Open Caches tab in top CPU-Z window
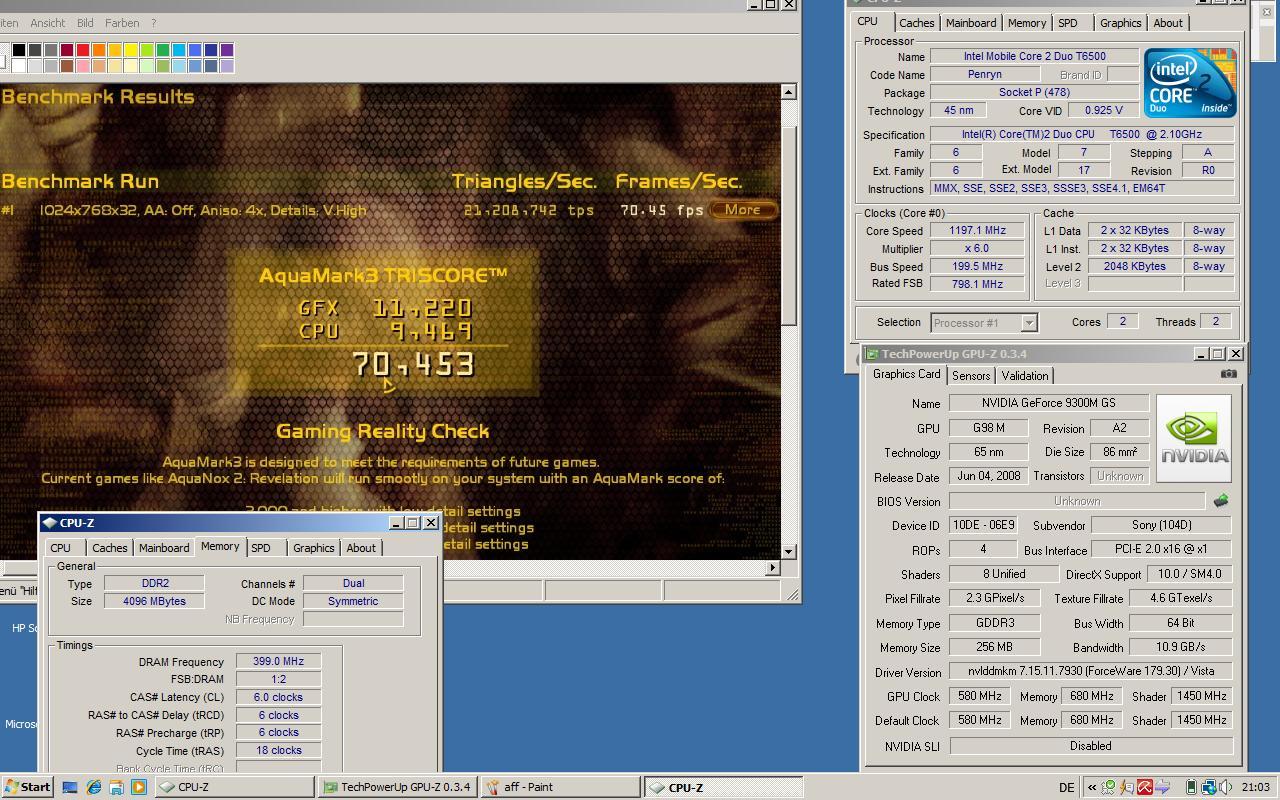This screenshot has width=1280, height=800. pyautogui.click(x=916, y=23)
